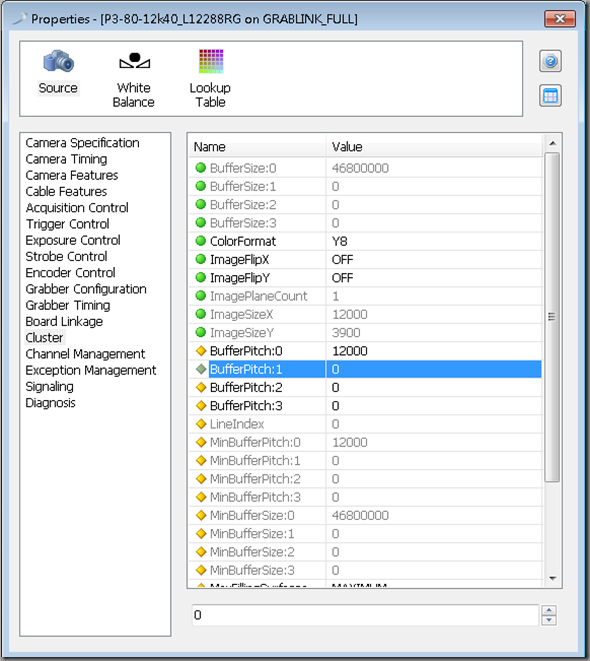Click the table view icon below help
Screen dimensions: 590x661
tap(550, 96)
